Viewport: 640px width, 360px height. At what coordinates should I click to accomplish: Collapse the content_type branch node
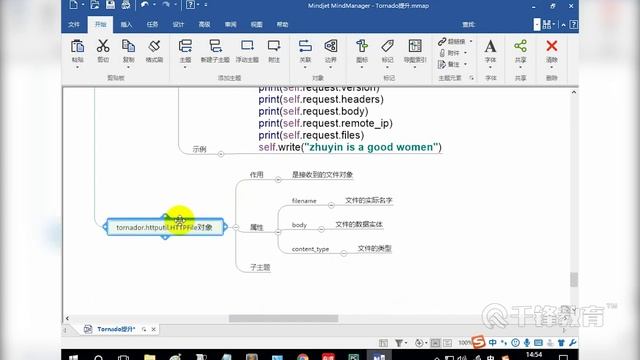click(x=344, y=253)
